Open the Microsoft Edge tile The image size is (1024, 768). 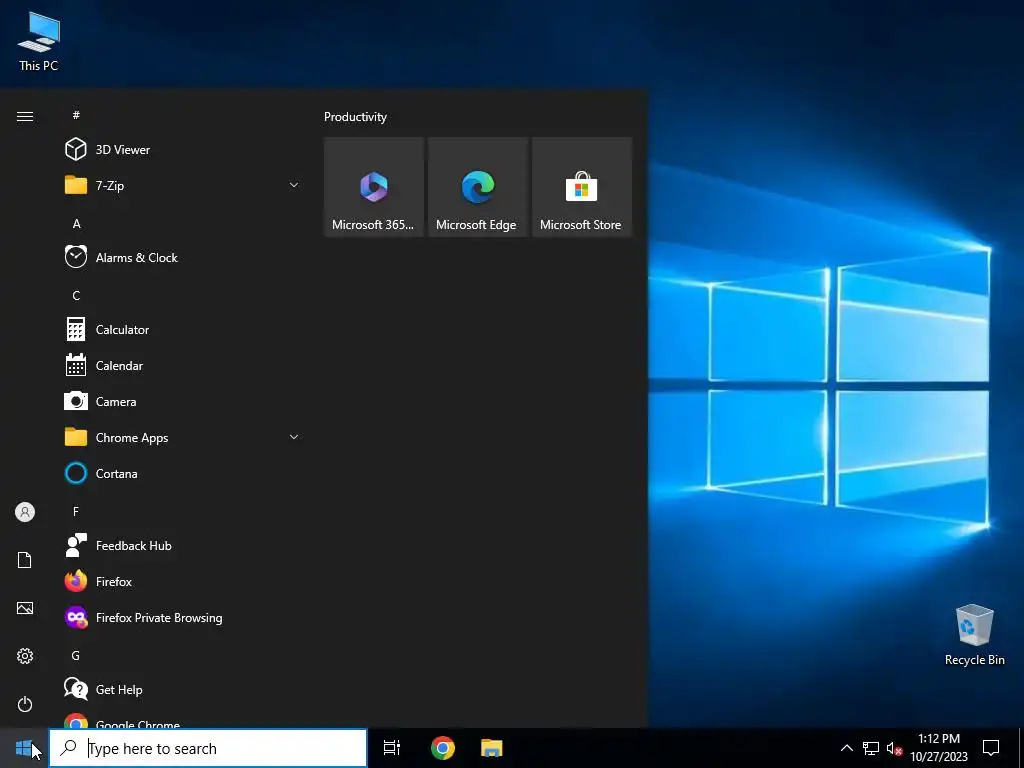477,187
